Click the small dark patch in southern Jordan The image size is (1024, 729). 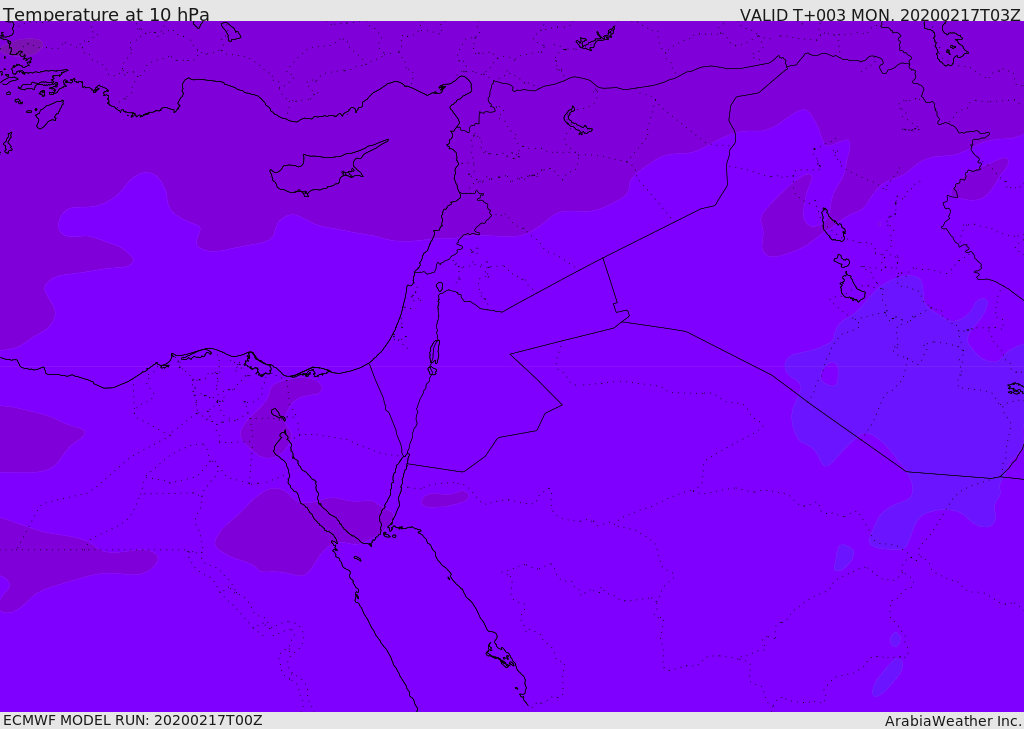pyautogui.click(x=444, y=498)
